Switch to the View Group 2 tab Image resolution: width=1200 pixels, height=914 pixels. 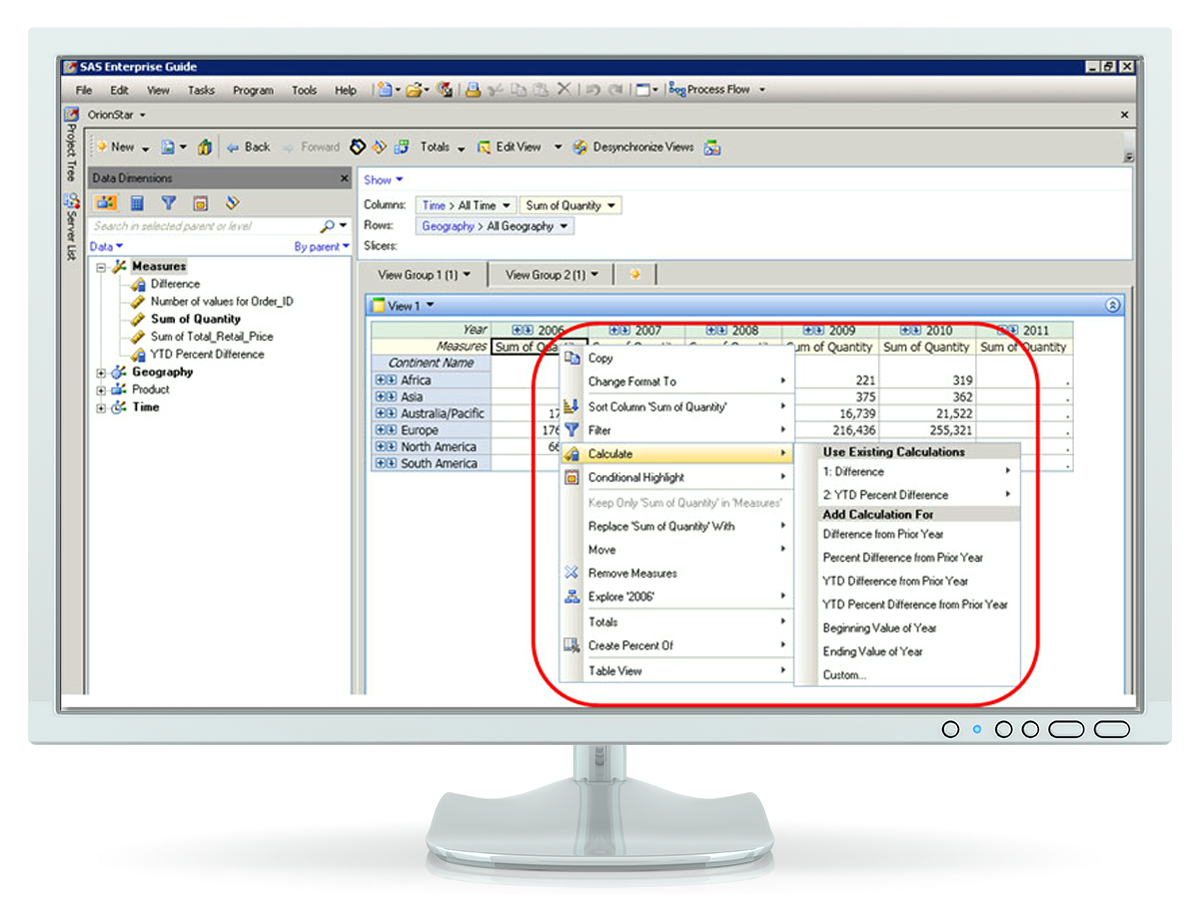tap(551, 275)
